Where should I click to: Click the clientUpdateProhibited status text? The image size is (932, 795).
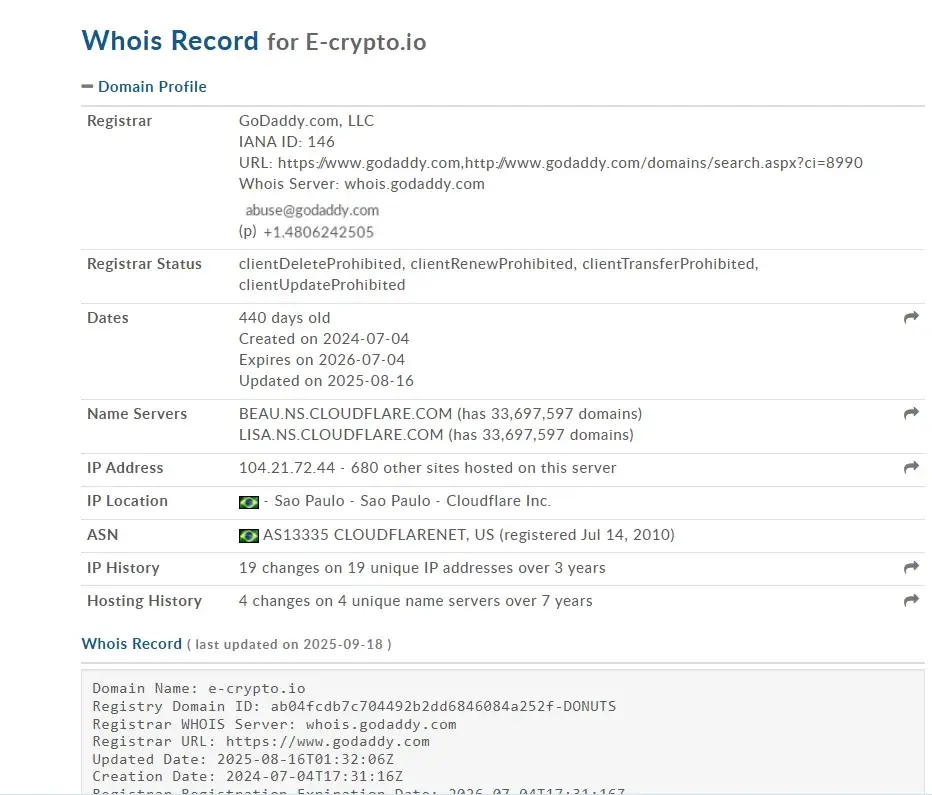point(322,285)
